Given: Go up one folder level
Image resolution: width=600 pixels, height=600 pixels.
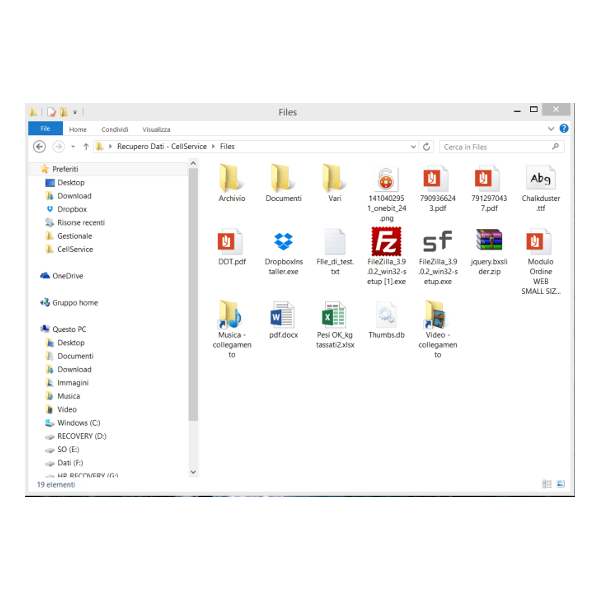Looking at the screenshot, I should tap(86, 147).
